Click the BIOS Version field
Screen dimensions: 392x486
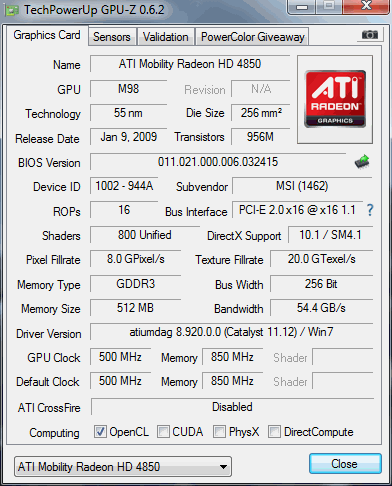tap(218, 162)
